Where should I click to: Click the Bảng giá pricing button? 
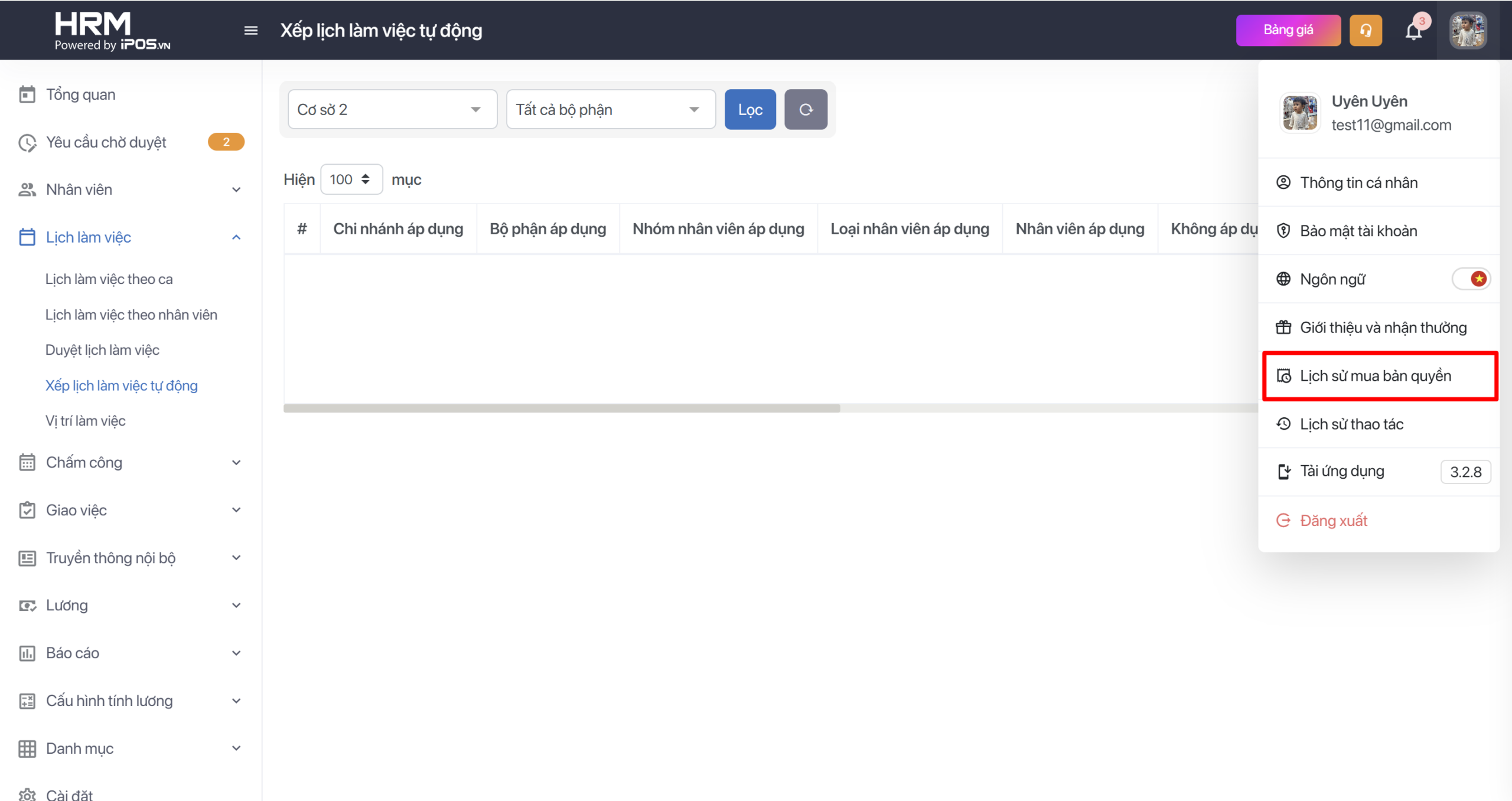[x=1288, y=30]
